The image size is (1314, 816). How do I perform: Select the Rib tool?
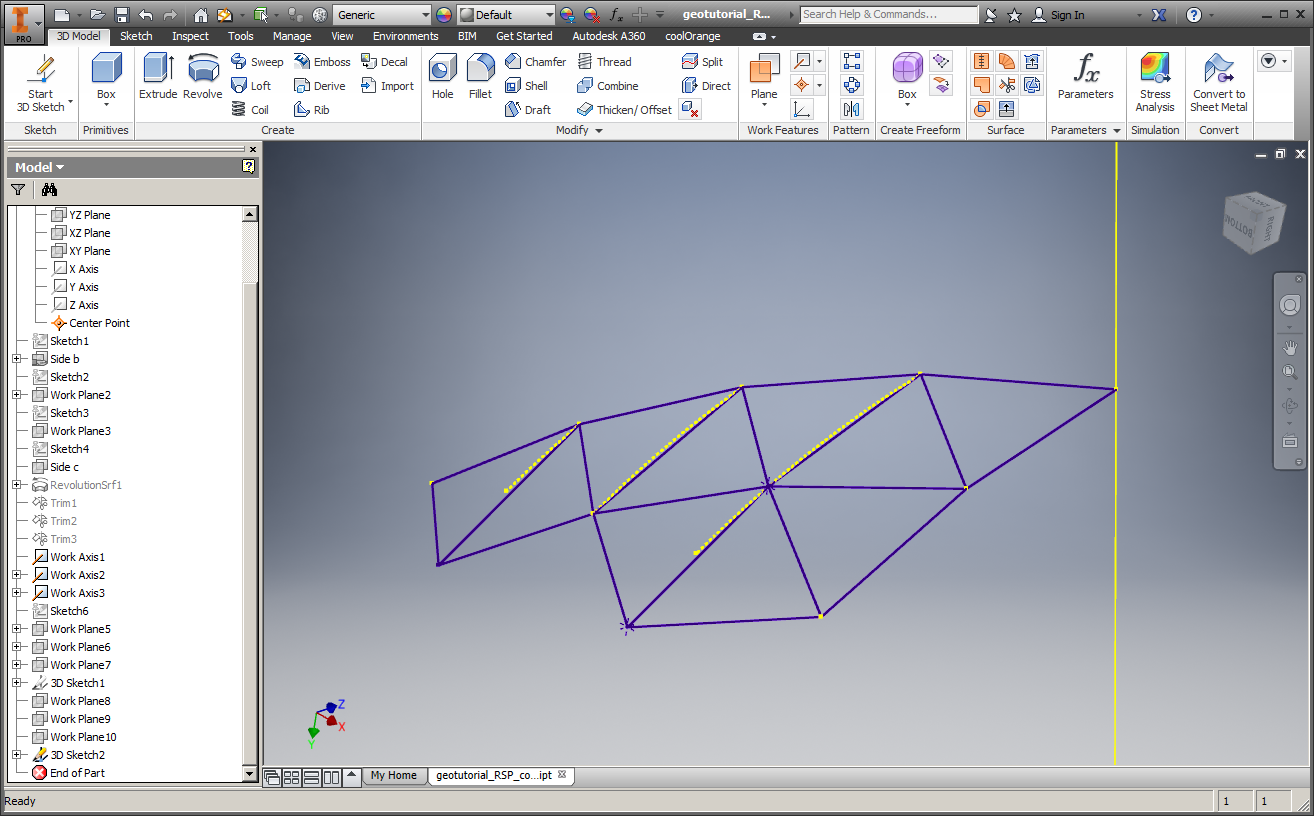pos(311,110)
